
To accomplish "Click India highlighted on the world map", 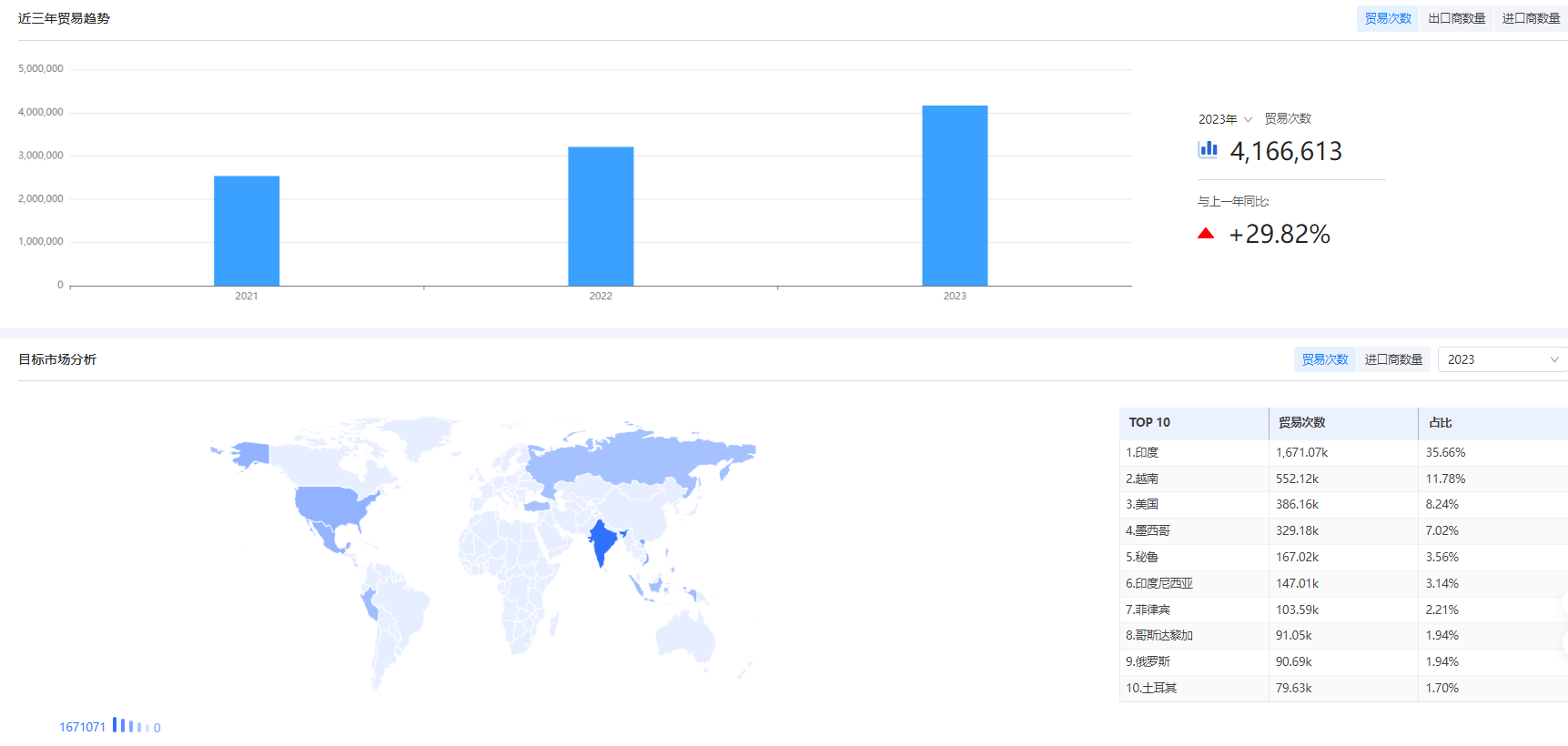I will tap(602, 541).
